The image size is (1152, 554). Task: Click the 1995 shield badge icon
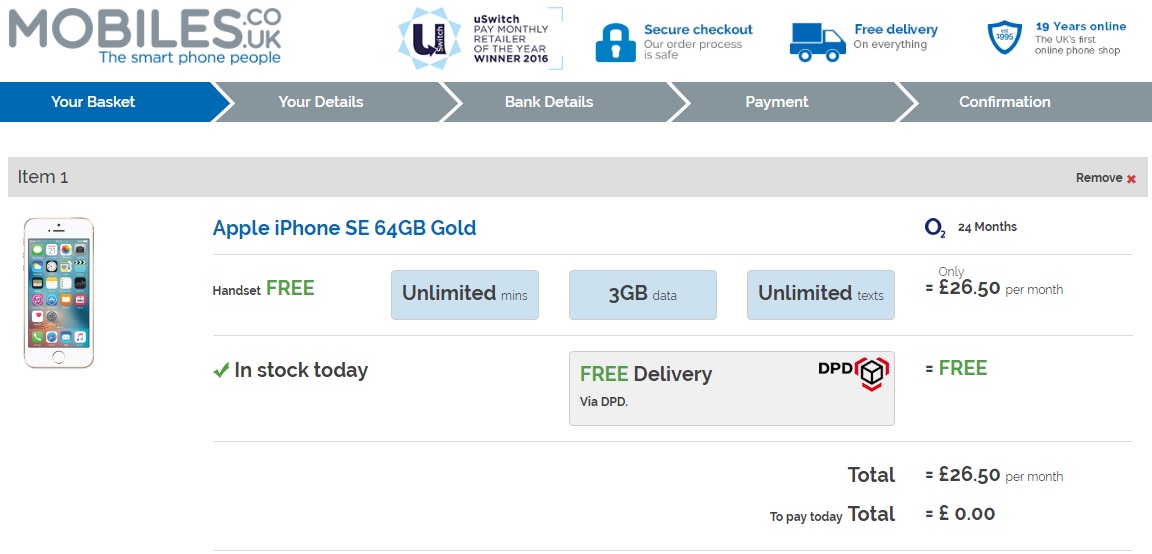1005,39
